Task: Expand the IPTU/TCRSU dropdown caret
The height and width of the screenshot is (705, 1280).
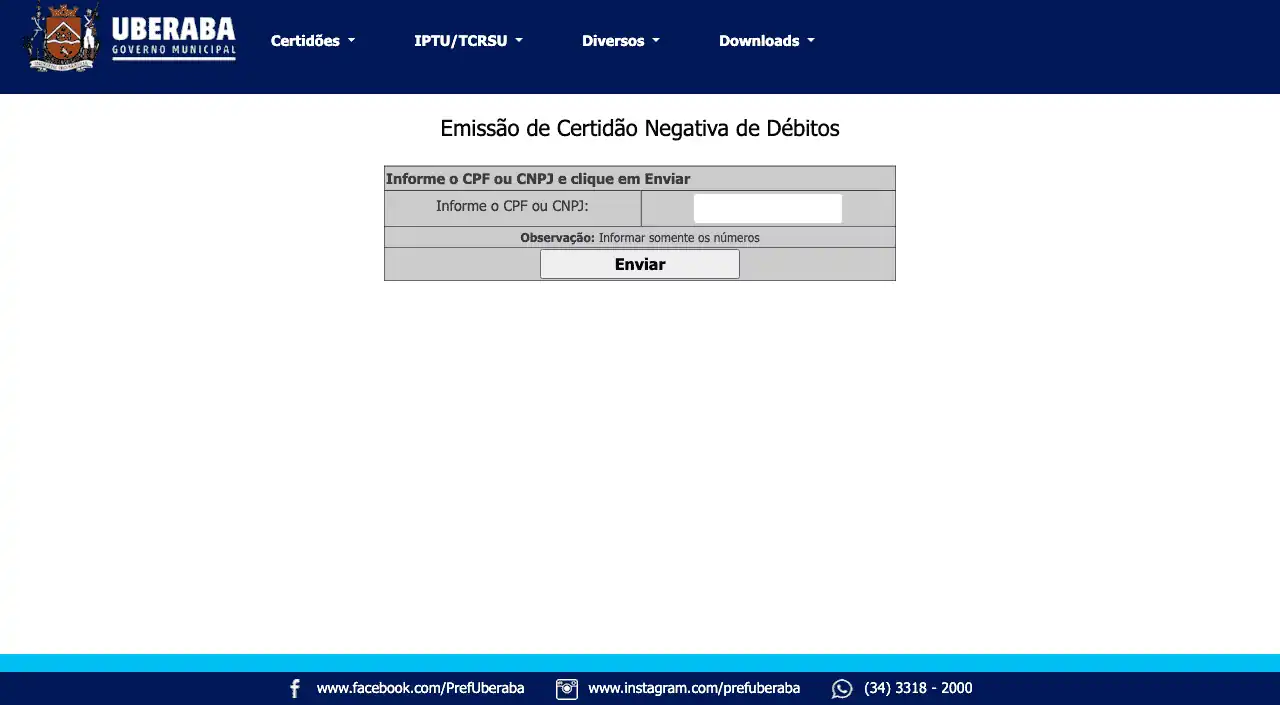Action: (x=519, y=41)
